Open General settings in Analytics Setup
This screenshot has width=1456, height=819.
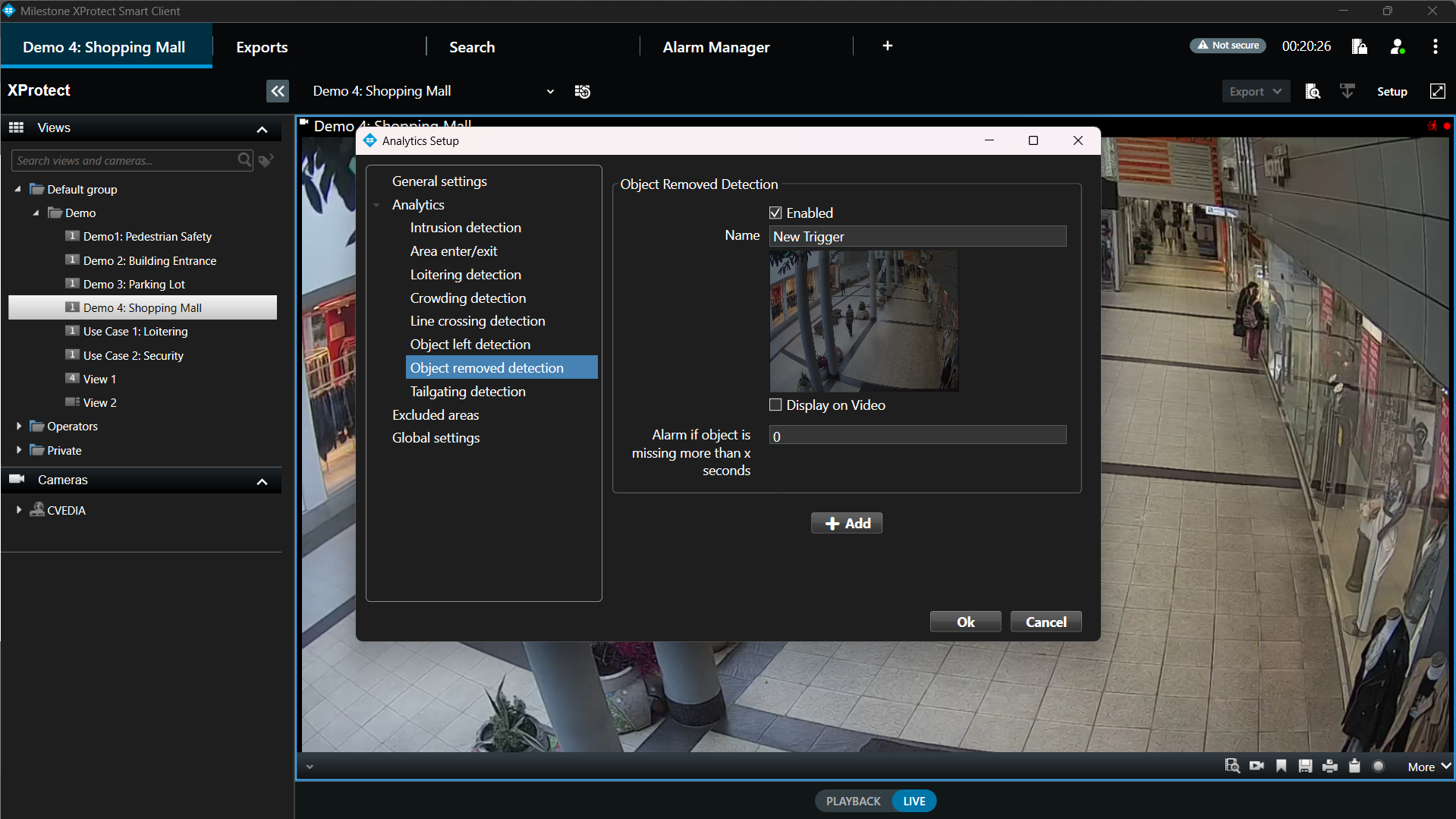click(439, 181)
